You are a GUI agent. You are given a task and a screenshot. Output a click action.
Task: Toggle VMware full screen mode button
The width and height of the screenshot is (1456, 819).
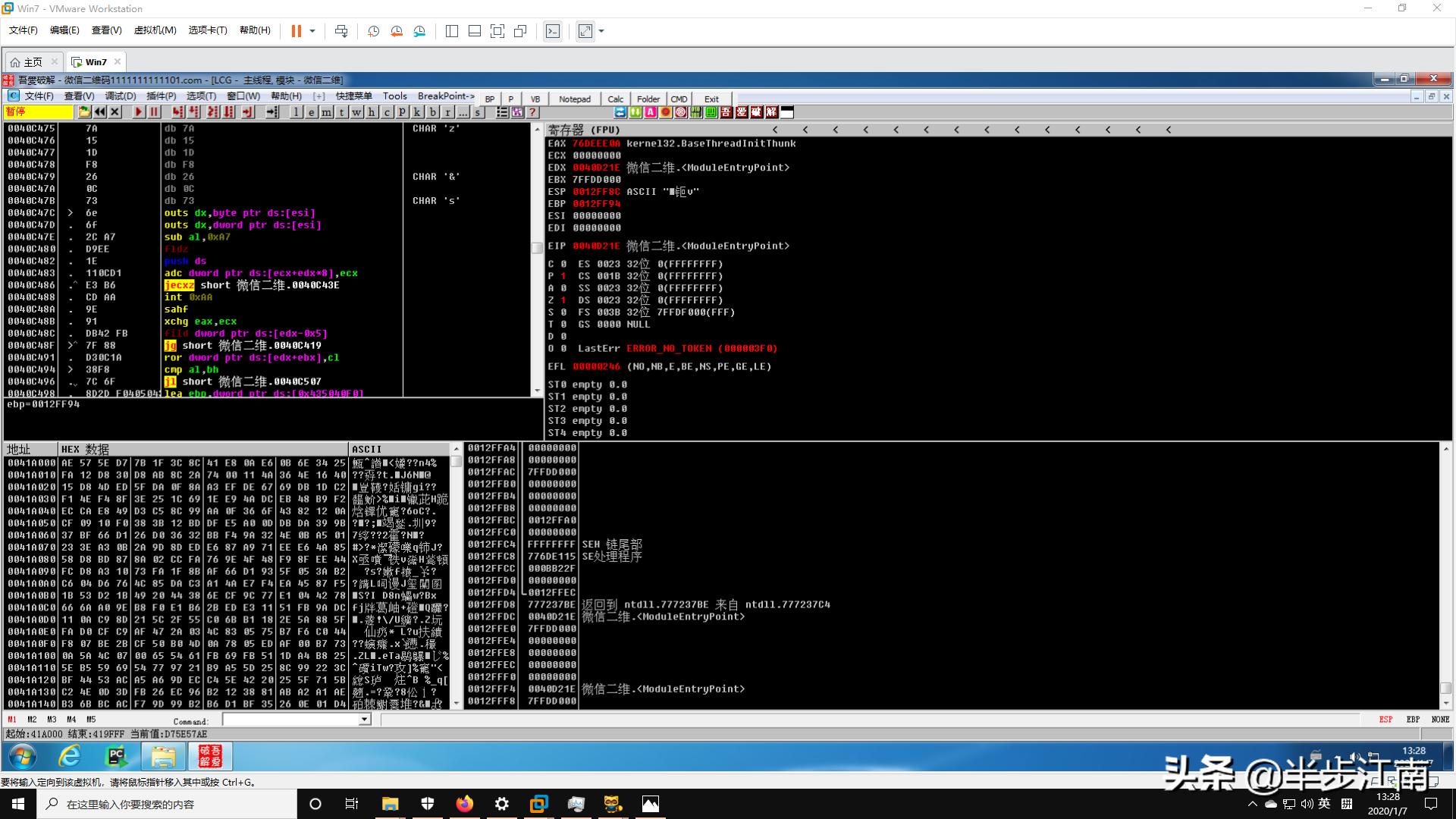585,31
